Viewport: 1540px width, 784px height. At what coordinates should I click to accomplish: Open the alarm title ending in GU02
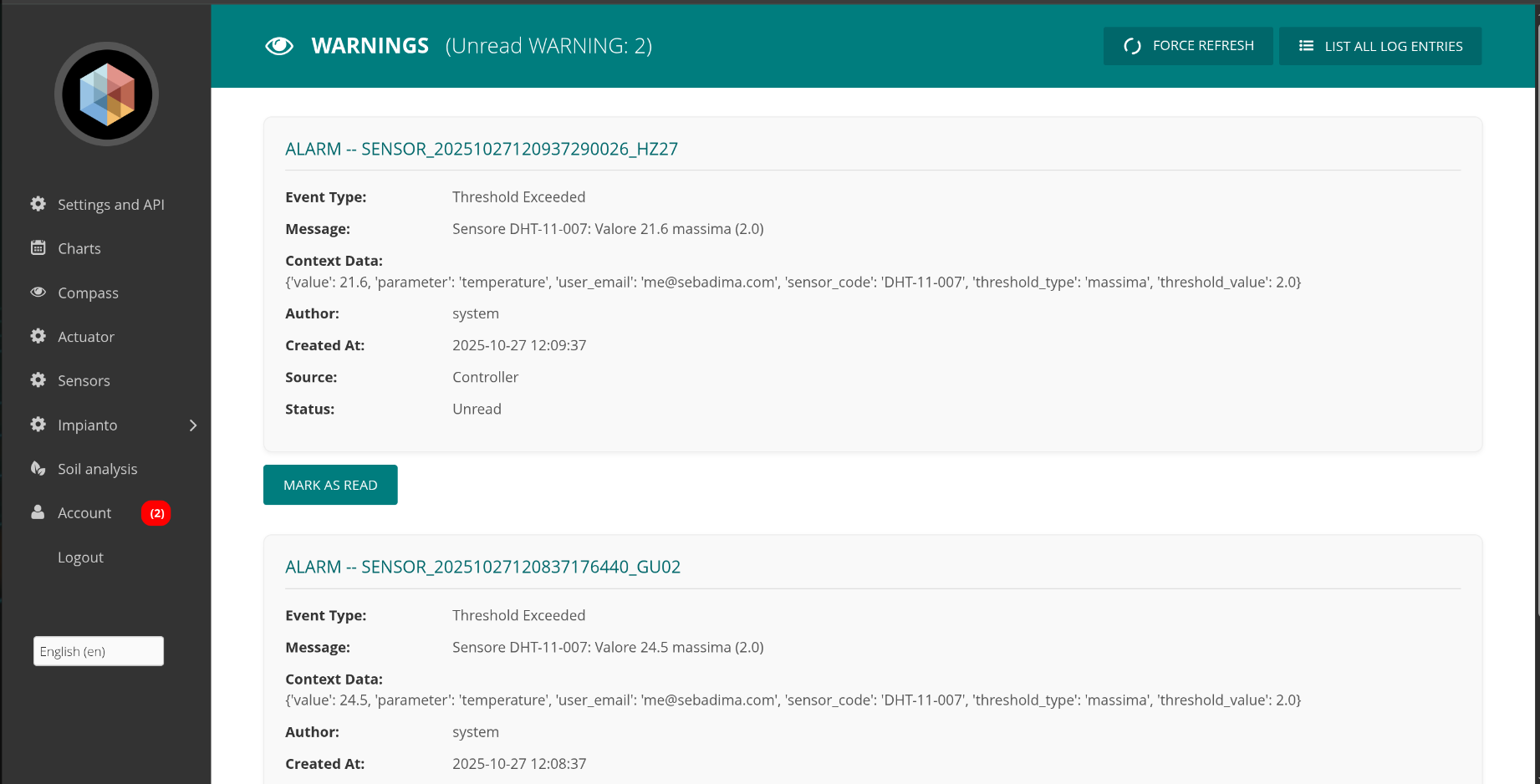[482, 567]
